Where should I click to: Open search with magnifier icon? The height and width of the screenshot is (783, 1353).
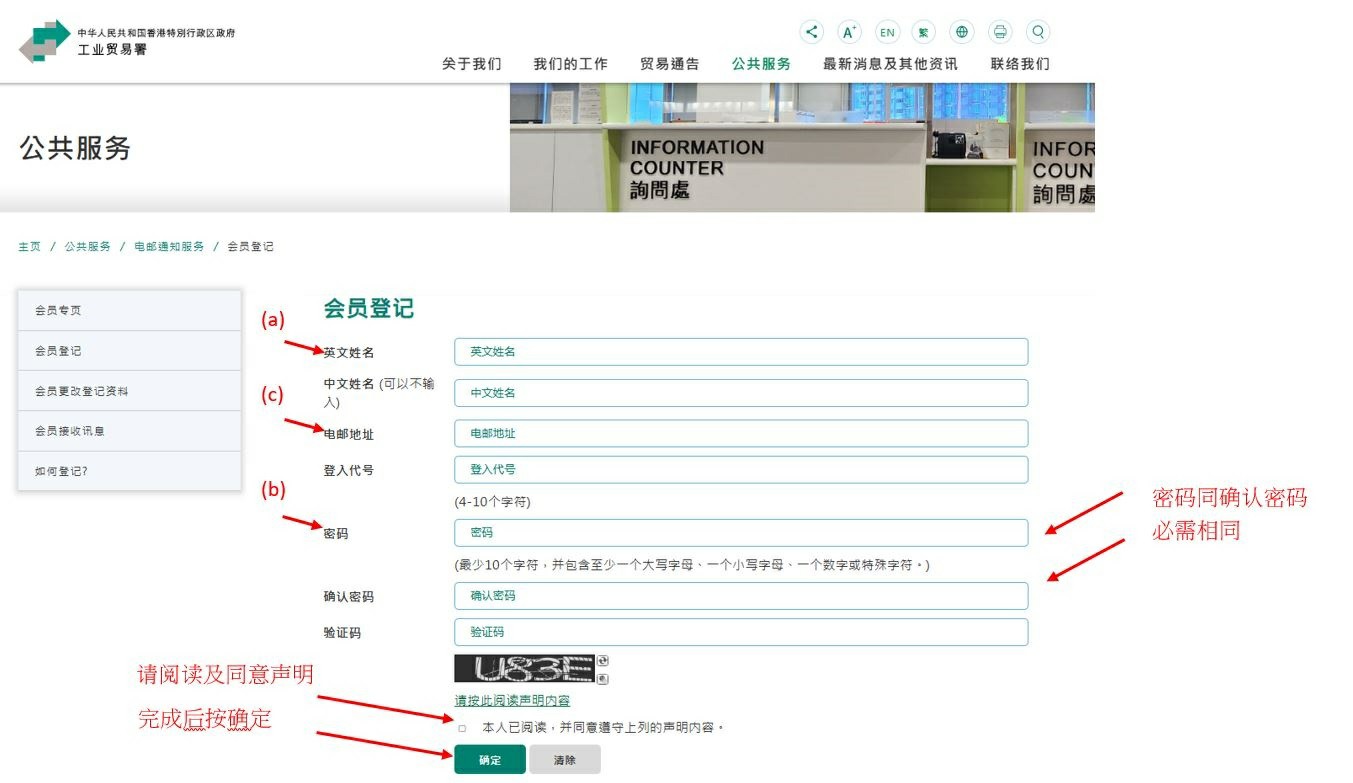click(x=1038, y=32)
